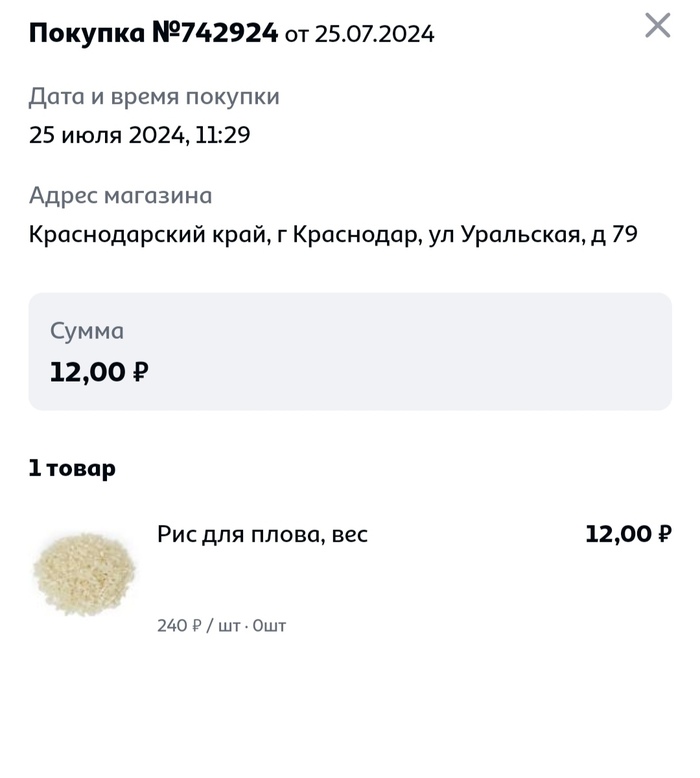This screenshot has width=700, height=778.
Task: Tap the rice product thumbnail image
Action: [84, 572]
